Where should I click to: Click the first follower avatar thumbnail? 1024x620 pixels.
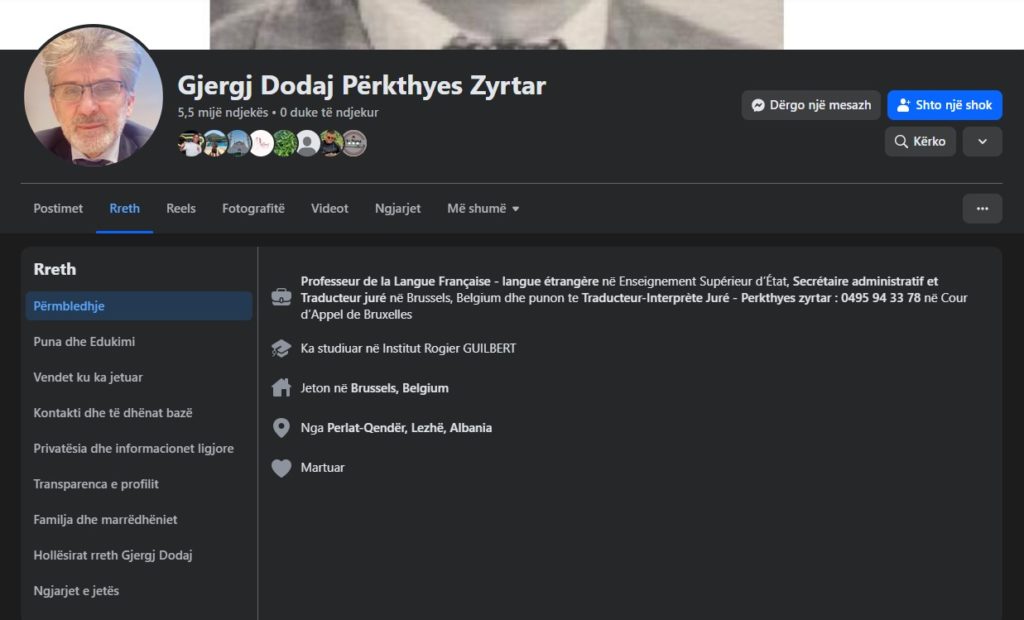click(x=190, y=143)
